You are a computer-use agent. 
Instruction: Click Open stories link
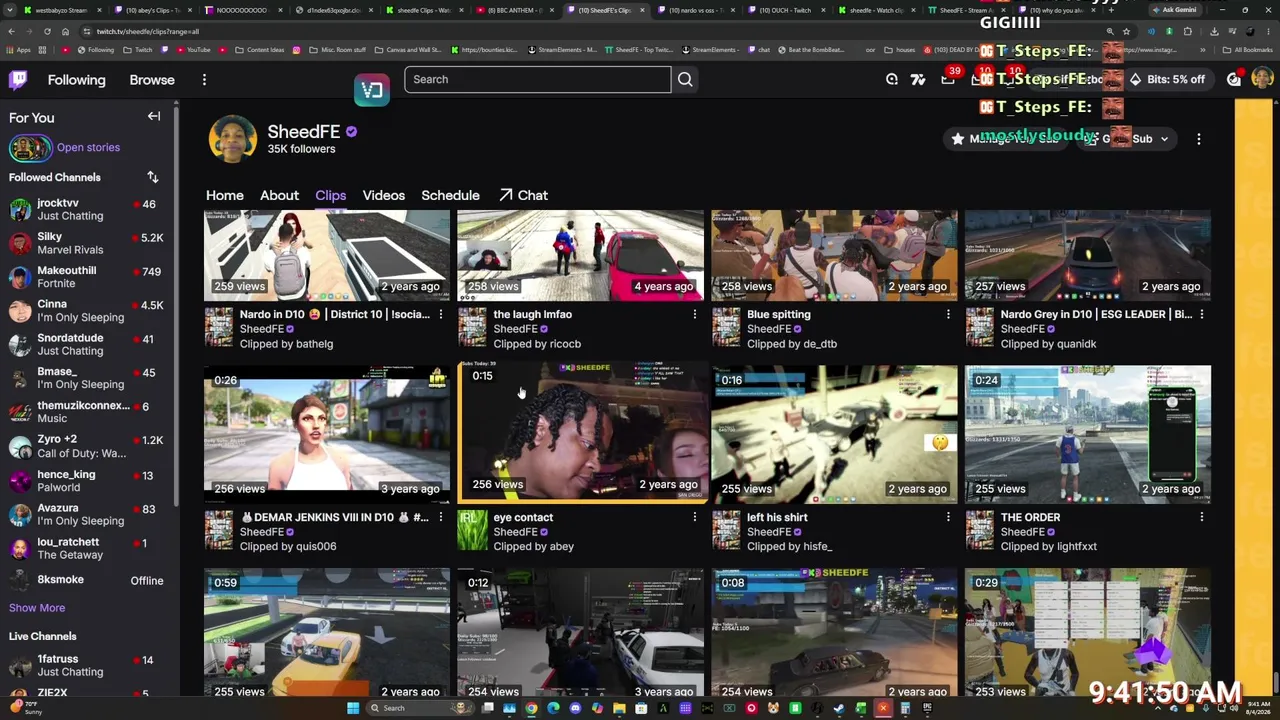(x=88, y=147)
